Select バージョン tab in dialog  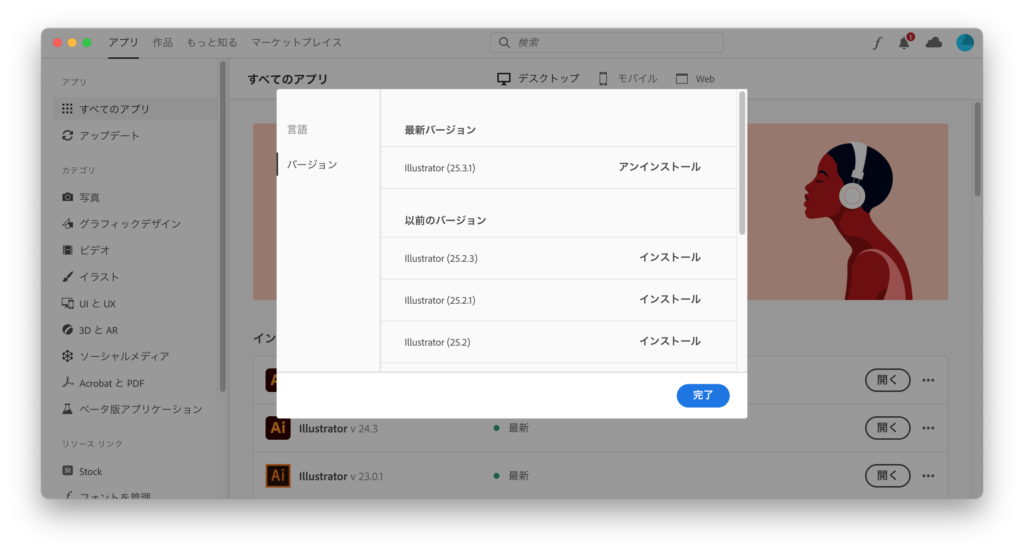pos(312,164)
